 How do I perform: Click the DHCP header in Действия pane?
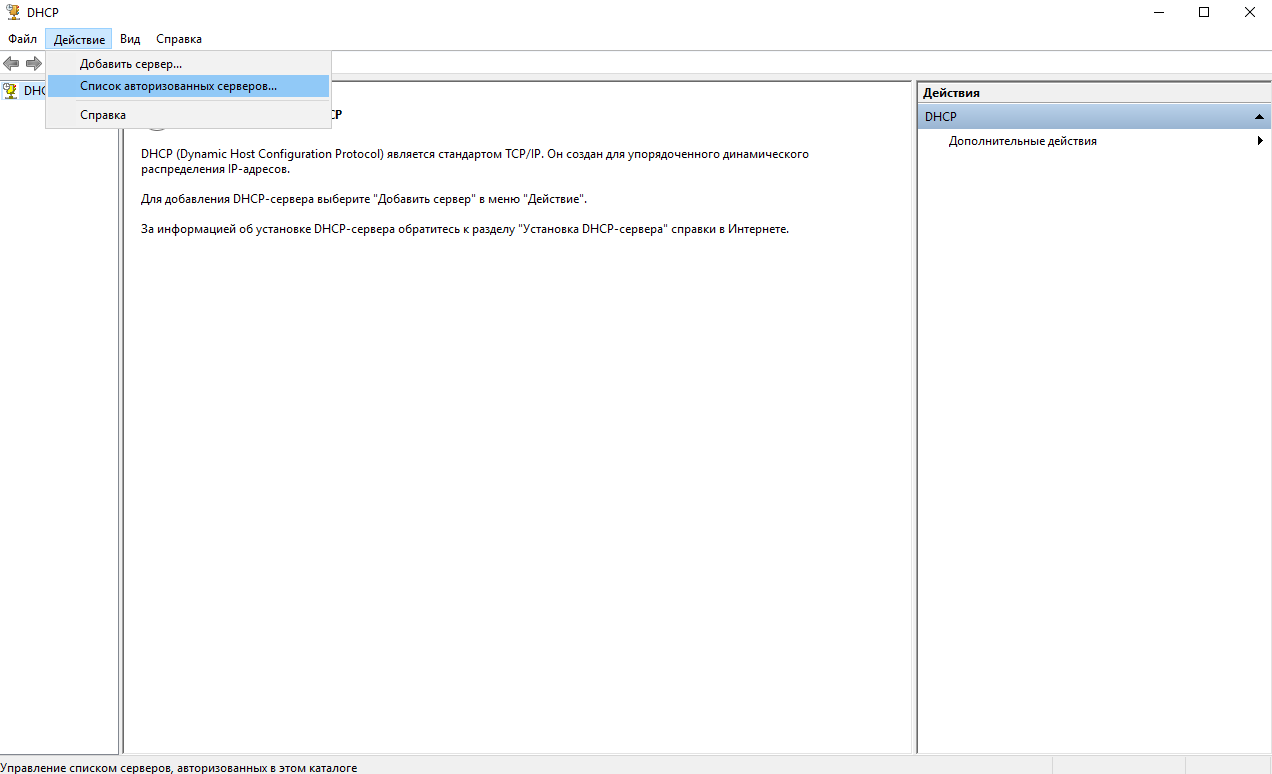click(941, 117)
